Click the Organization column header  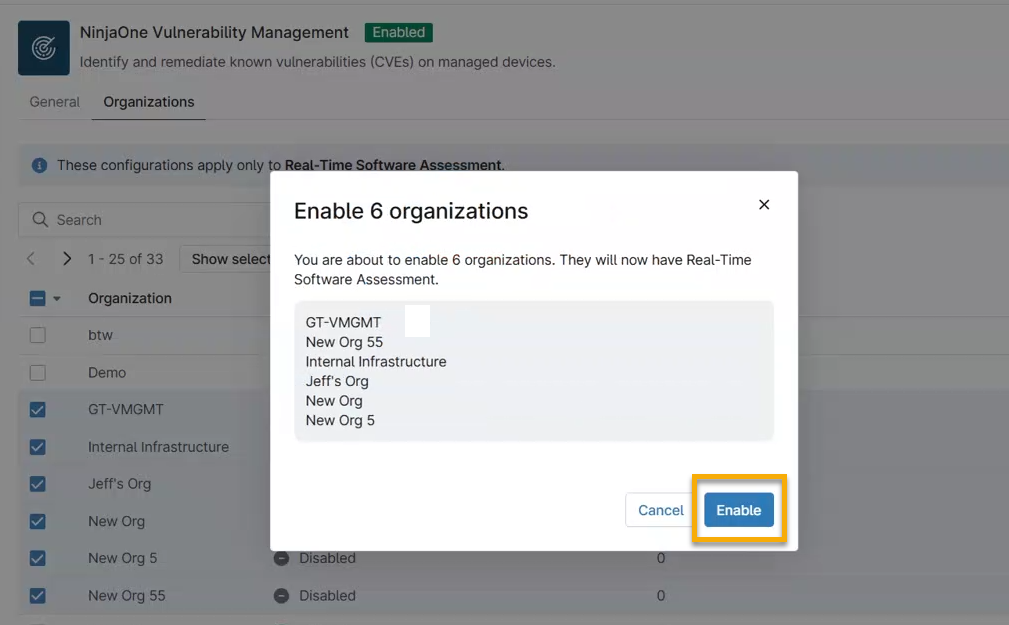pos(130,298)
